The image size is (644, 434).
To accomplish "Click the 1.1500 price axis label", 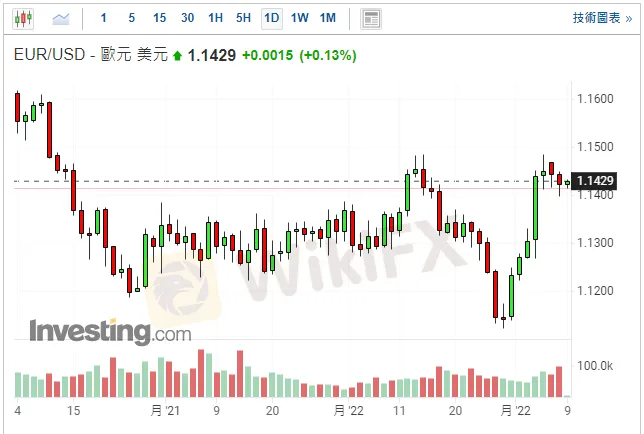I will [x=595, y=147].
